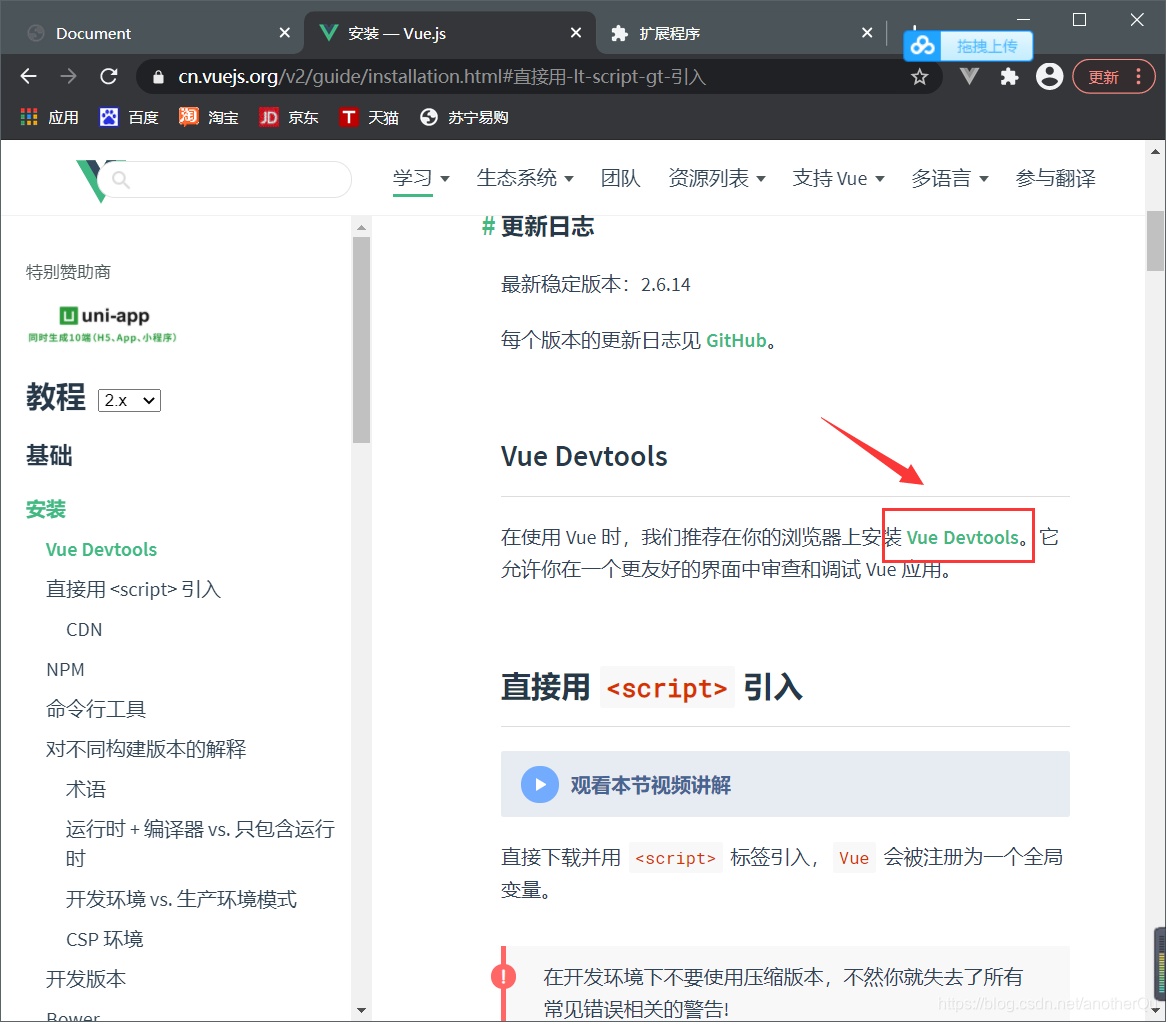This screenshot has width=1166, height=1022.
Task: Click the page scrollbar down arrow
Action: [1155, 1010]
